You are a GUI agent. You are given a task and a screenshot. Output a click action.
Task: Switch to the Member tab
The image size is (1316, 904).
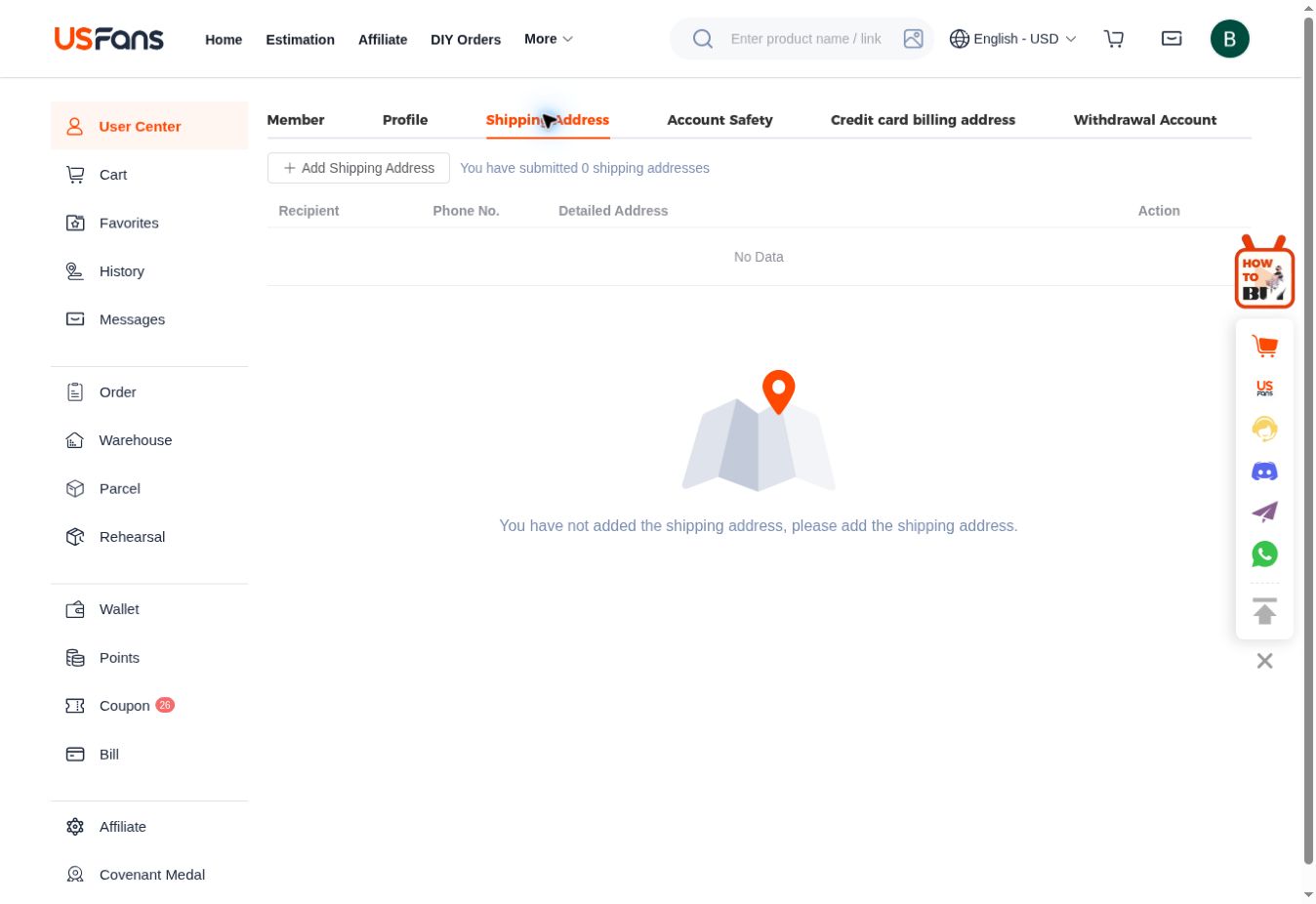[x=296, y=120]
